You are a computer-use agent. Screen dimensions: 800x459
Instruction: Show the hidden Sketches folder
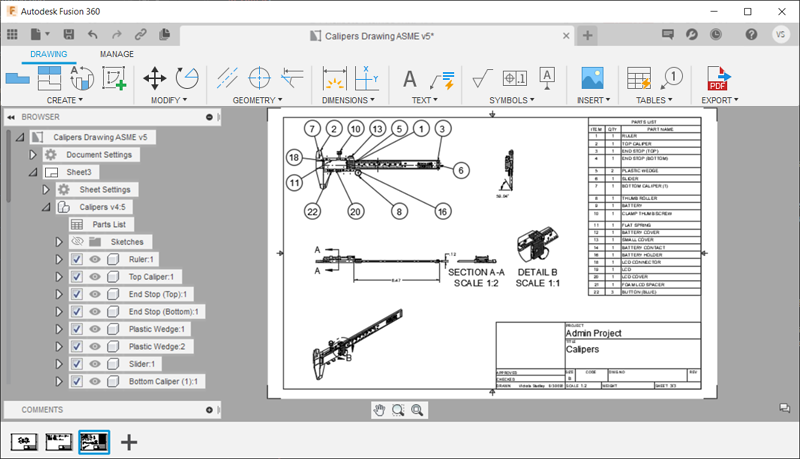click(x=77, y=242)
